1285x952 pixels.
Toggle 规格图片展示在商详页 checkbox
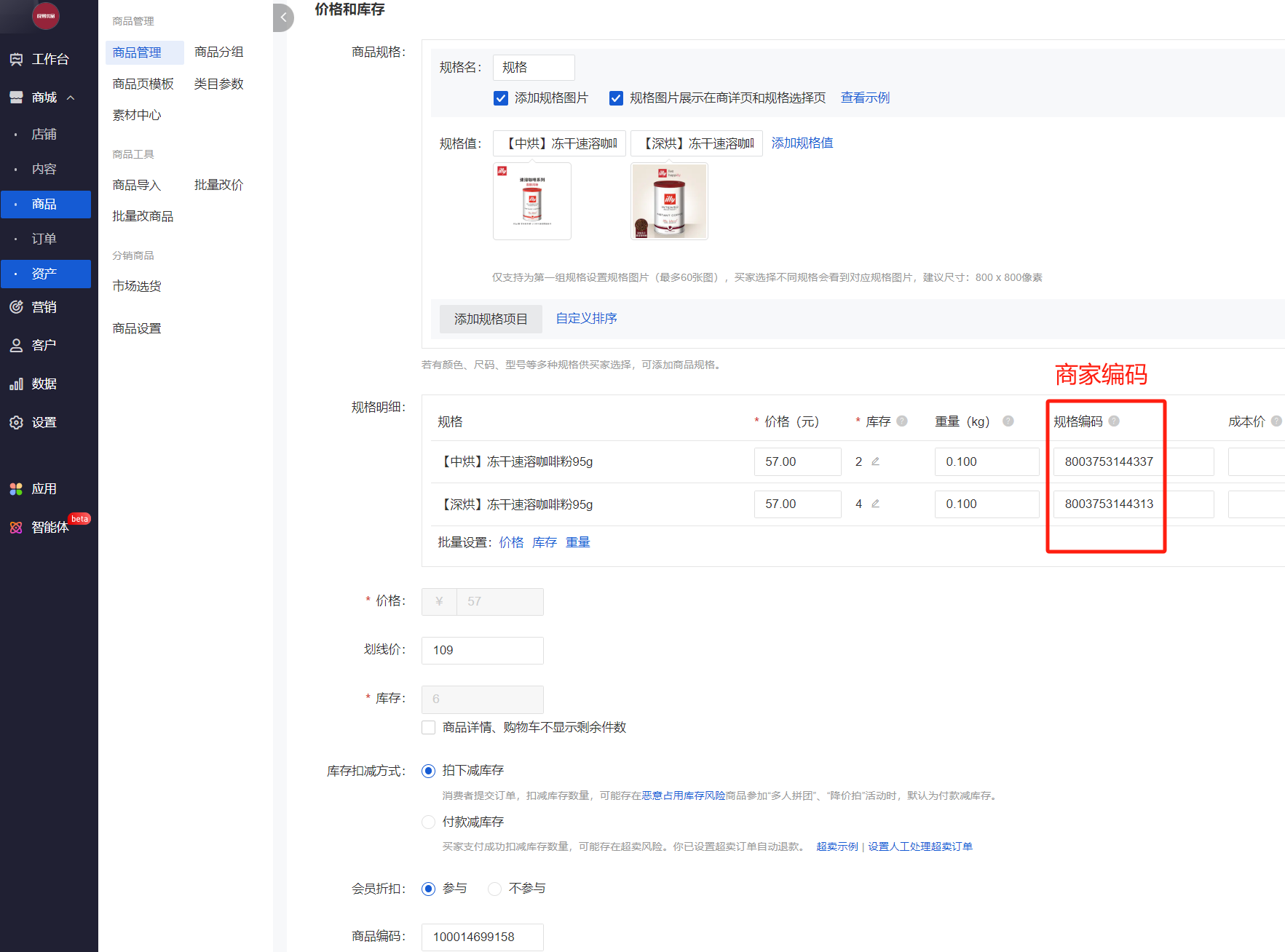coord(616,98)
